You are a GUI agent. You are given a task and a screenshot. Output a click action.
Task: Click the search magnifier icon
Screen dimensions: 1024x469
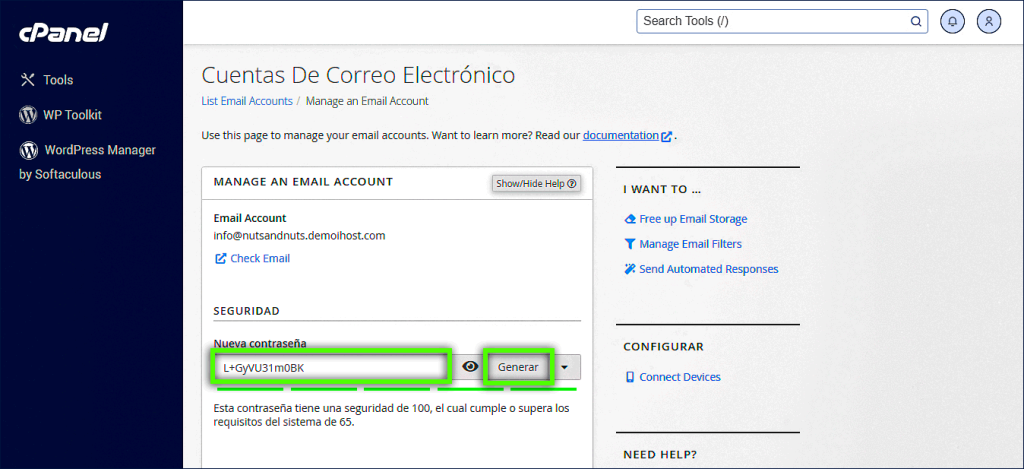click(915, 21)
